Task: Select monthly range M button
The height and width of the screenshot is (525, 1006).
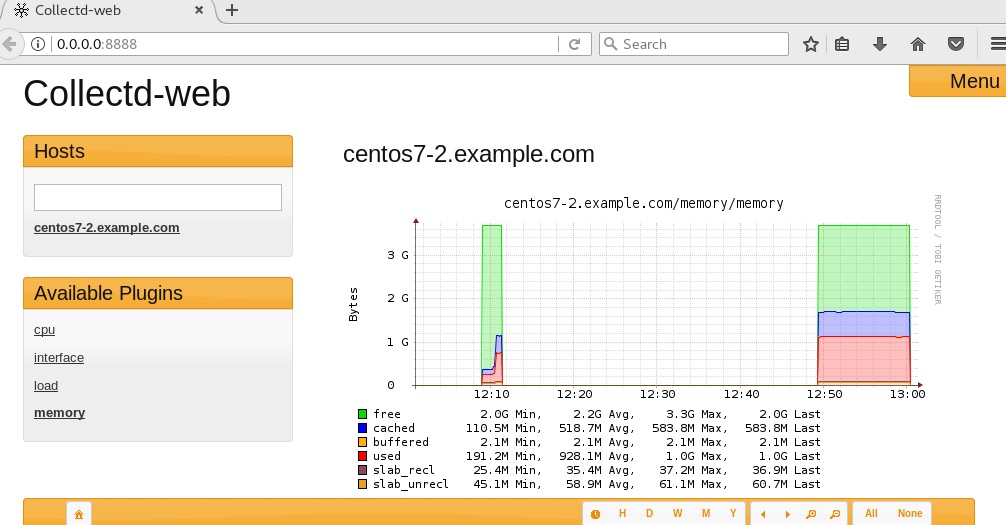Action: coord(706,513)
